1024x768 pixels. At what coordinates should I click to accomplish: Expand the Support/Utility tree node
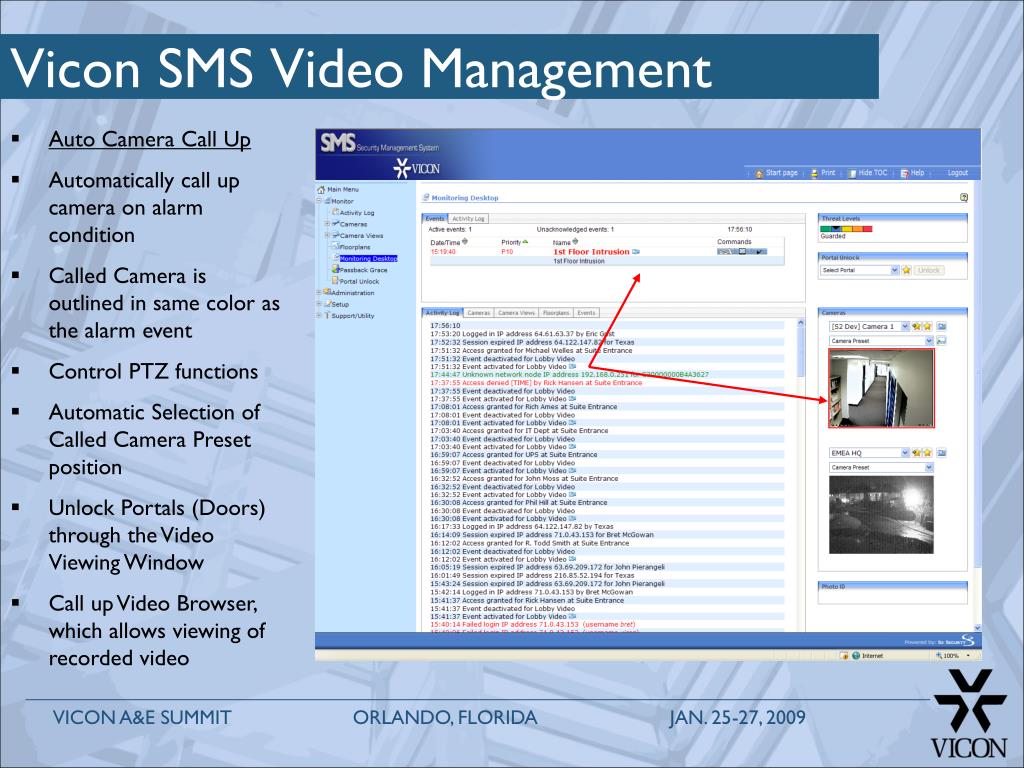319,315
